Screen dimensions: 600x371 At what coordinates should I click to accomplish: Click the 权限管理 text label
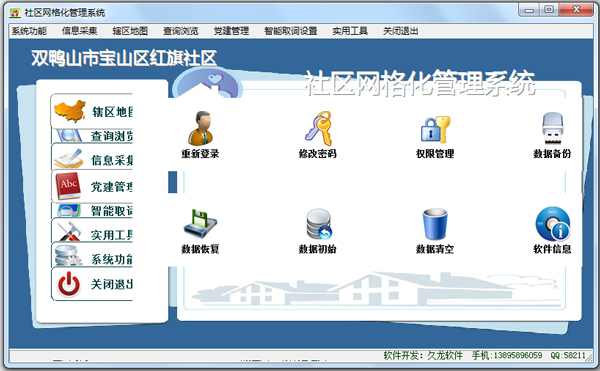click(x=435, y=154)
